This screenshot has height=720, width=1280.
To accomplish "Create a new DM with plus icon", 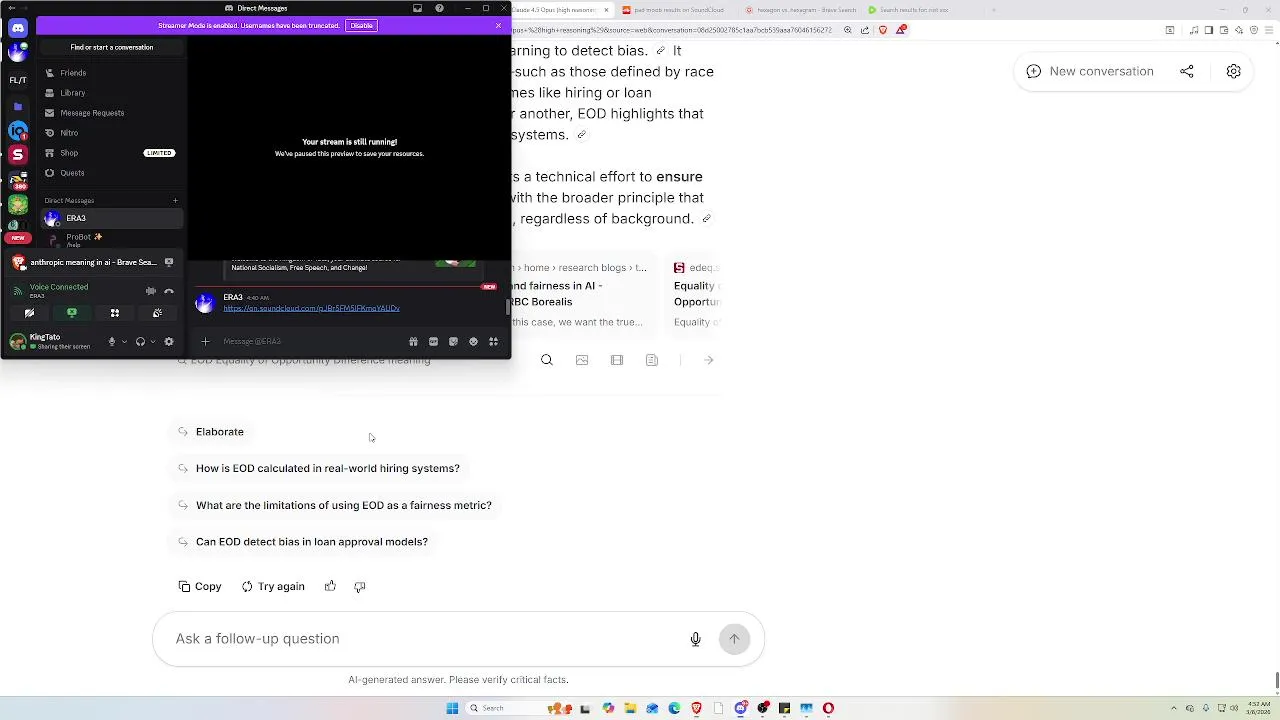I will pyautogui.click(x=175, y=201).
